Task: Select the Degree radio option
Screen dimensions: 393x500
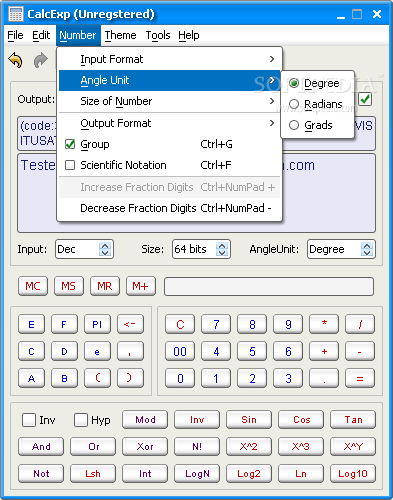Action: click(294, 83)
